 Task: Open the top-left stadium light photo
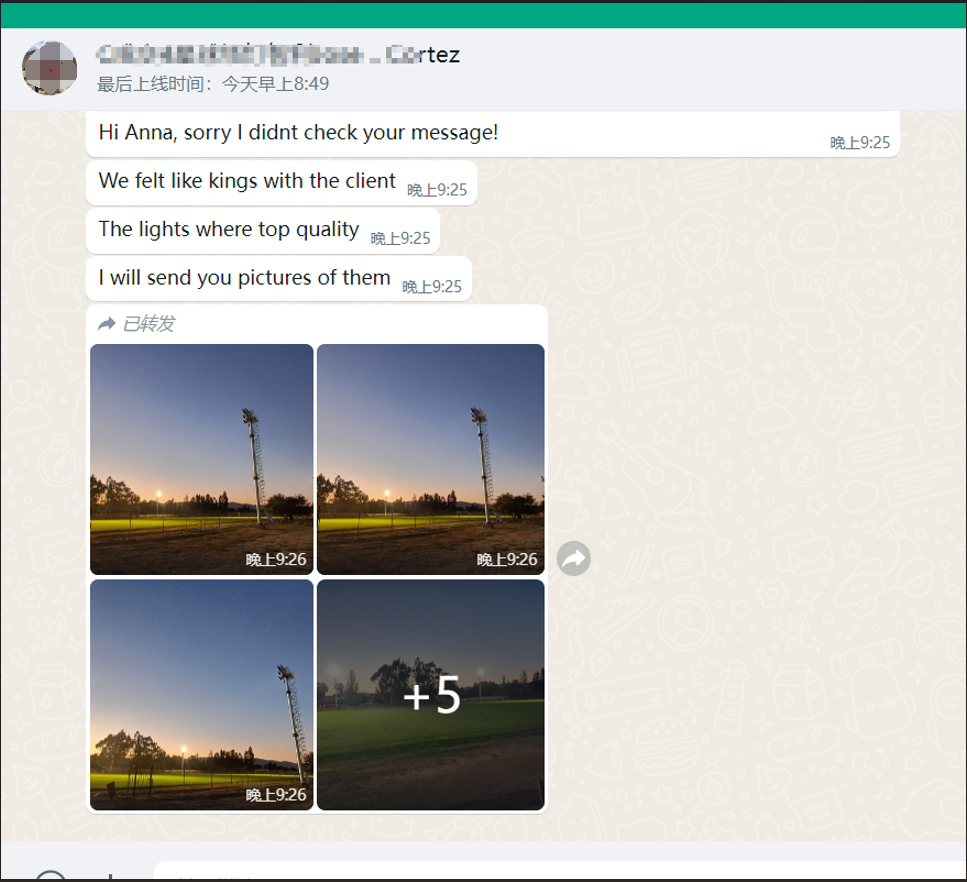coord(201,450)
